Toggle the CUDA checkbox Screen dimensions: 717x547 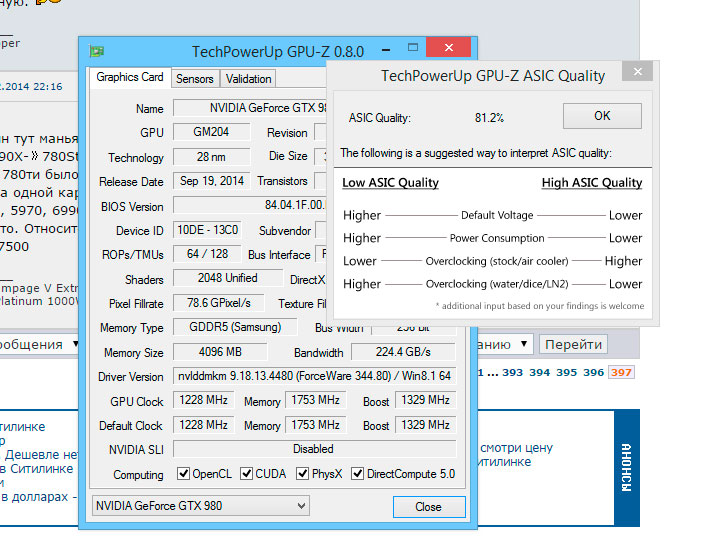click(x=246, y=473)
